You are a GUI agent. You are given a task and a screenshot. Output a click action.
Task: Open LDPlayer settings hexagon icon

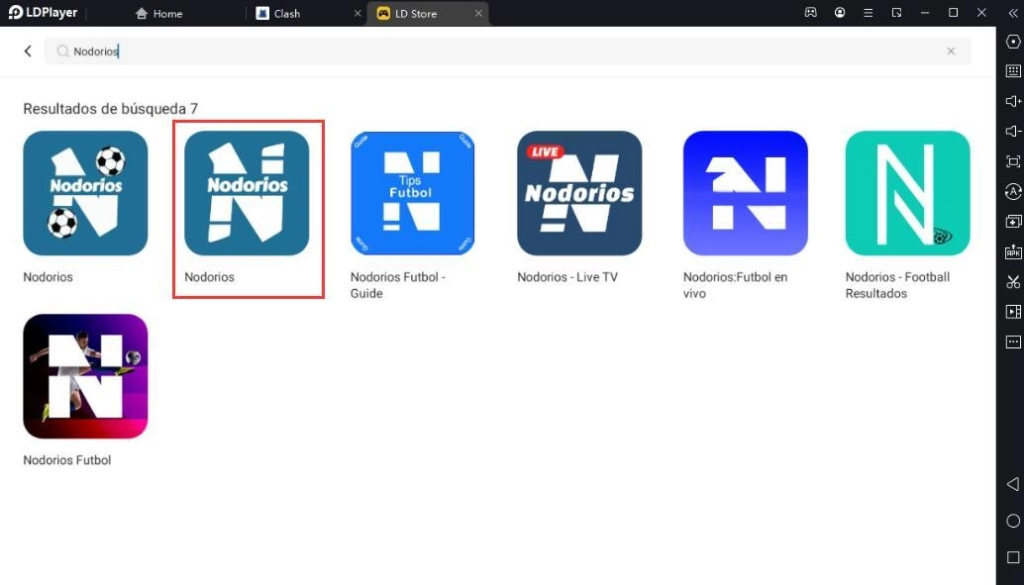(1013, 41)
